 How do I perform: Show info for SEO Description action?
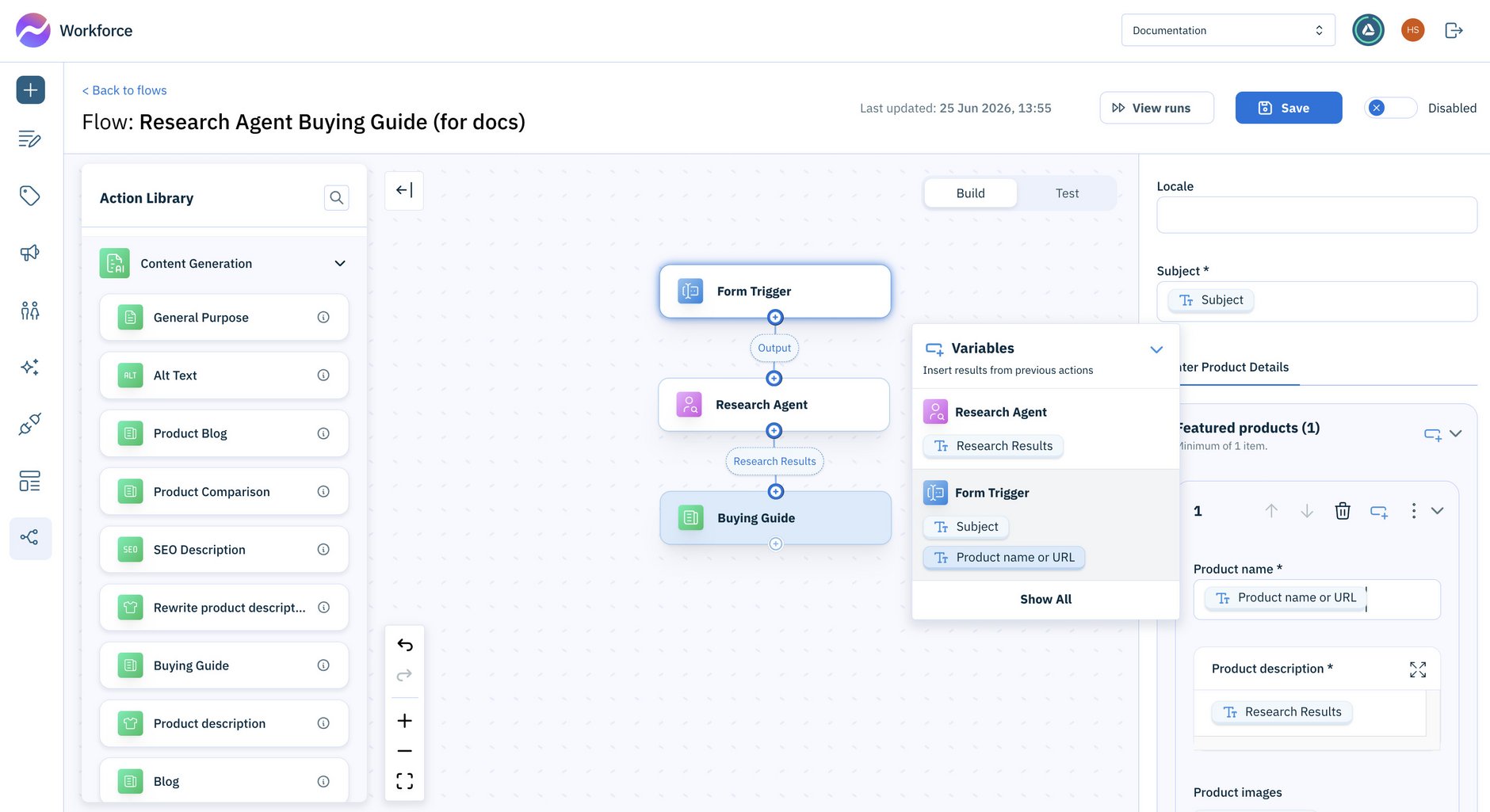tap(323, 549)
